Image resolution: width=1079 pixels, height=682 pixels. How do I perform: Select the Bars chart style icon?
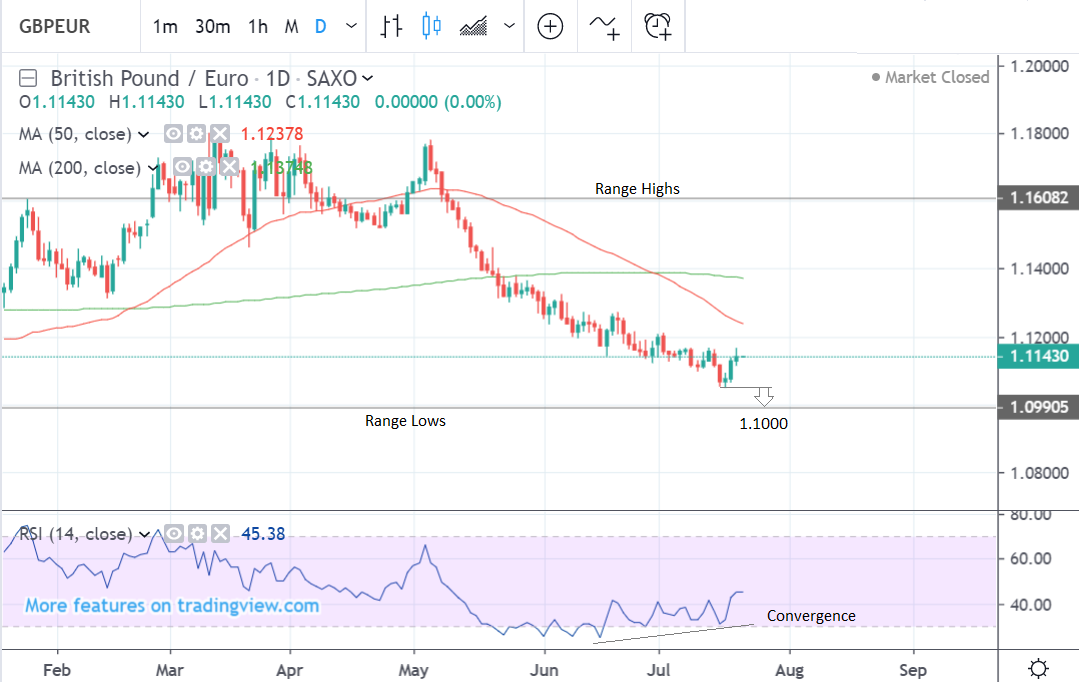(390, 27)
